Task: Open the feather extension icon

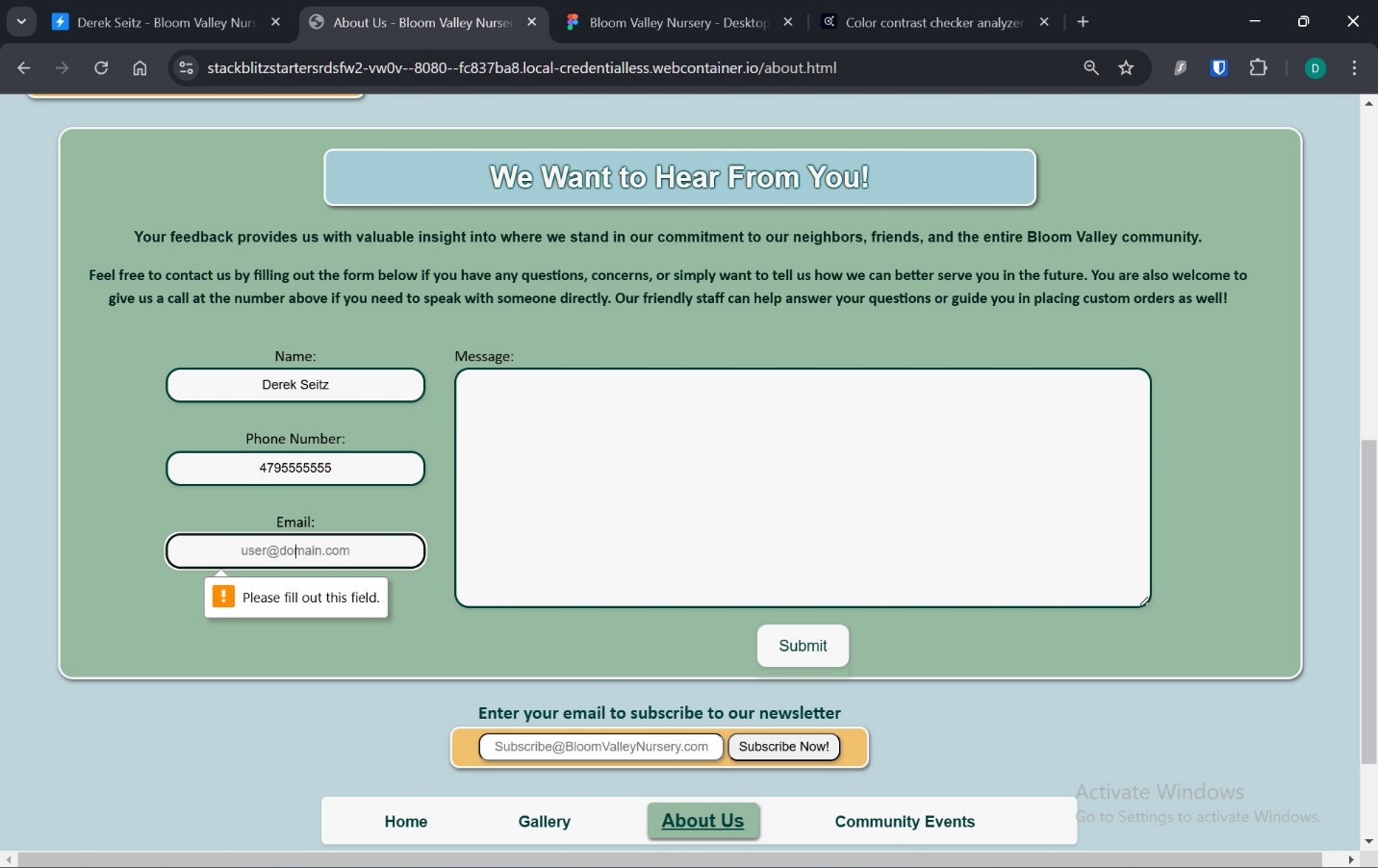Action: coord(1181,68)
